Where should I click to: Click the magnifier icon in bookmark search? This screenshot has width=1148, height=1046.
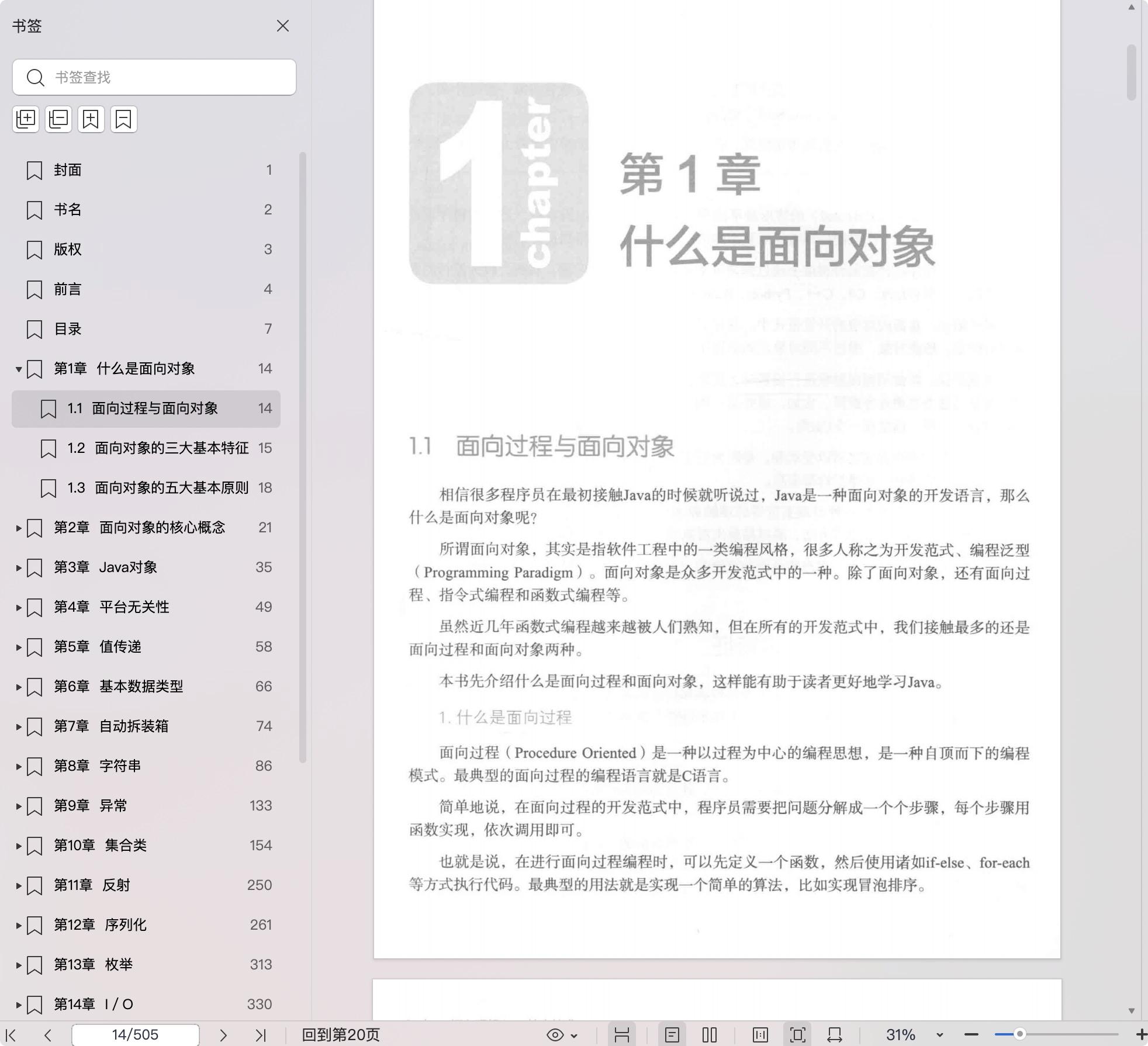coord(36,78)
